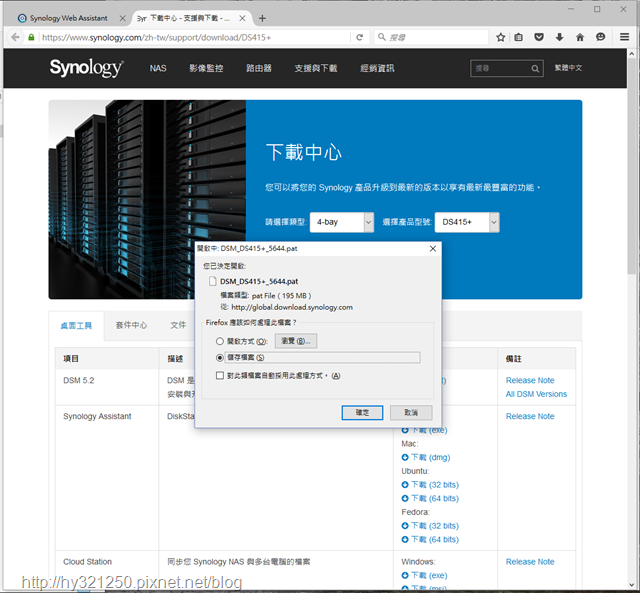Go back with the browser back arrow

coord(15,37)
